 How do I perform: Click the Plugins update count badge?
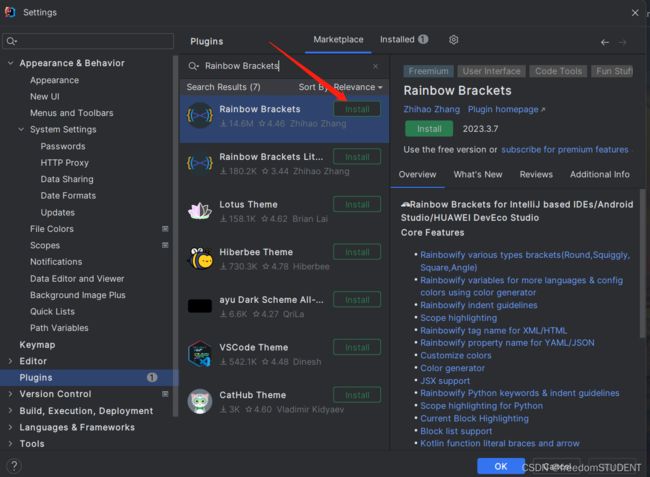click(x=152, y=378)
